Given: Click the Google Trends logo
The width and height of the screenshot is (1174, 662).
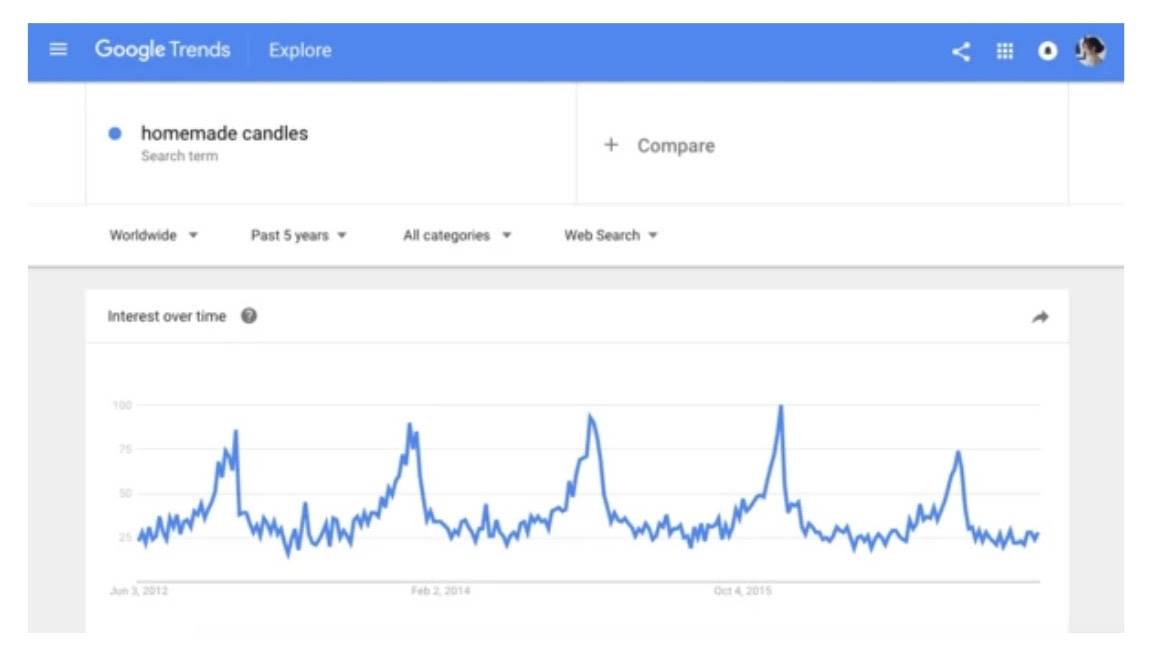Looking at the screenshot, I should click(x=162, y=50).
